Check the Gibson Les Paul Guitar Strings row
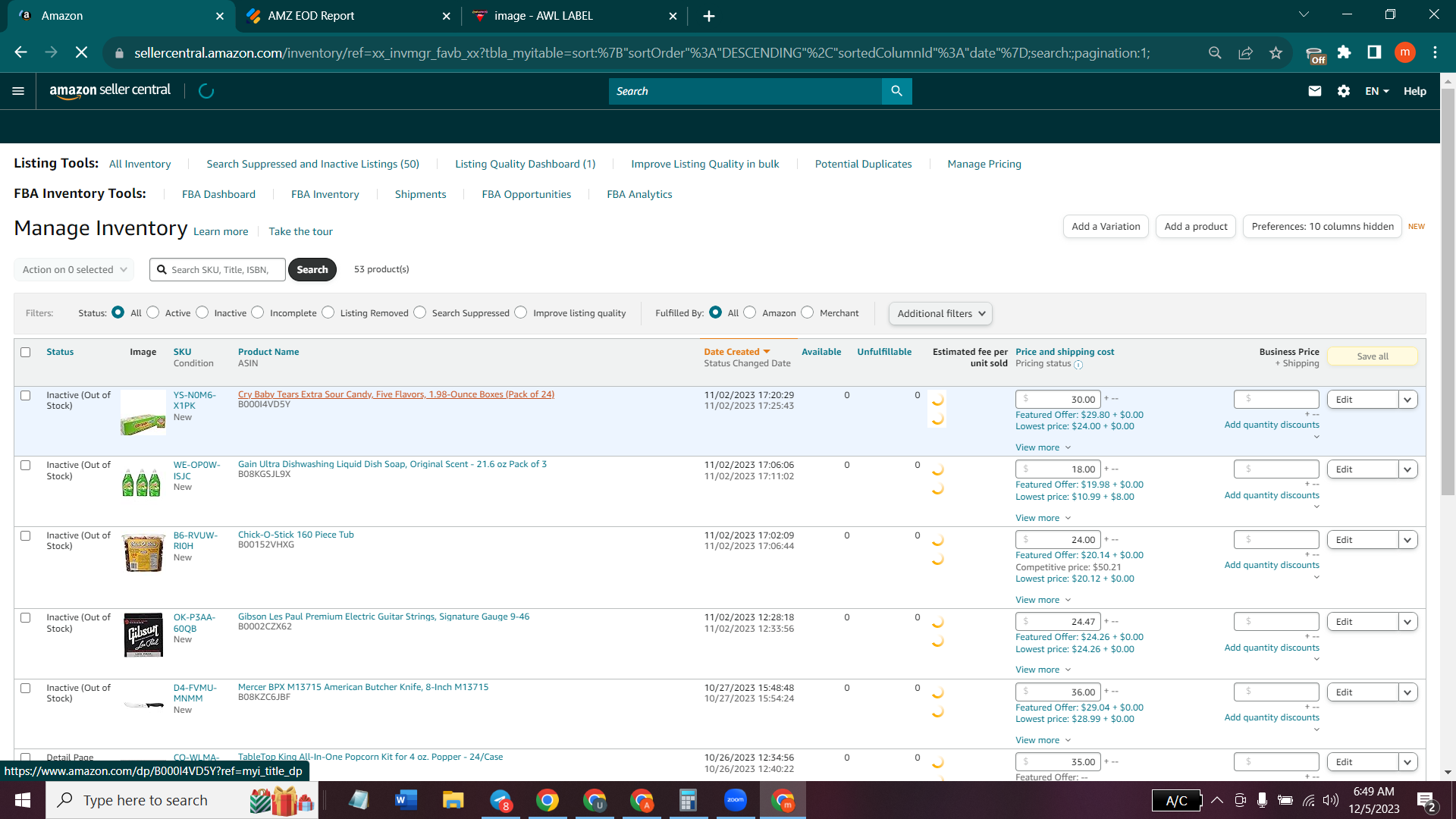The width and height of the screenshot is (1456, 819). coord(26,617)
